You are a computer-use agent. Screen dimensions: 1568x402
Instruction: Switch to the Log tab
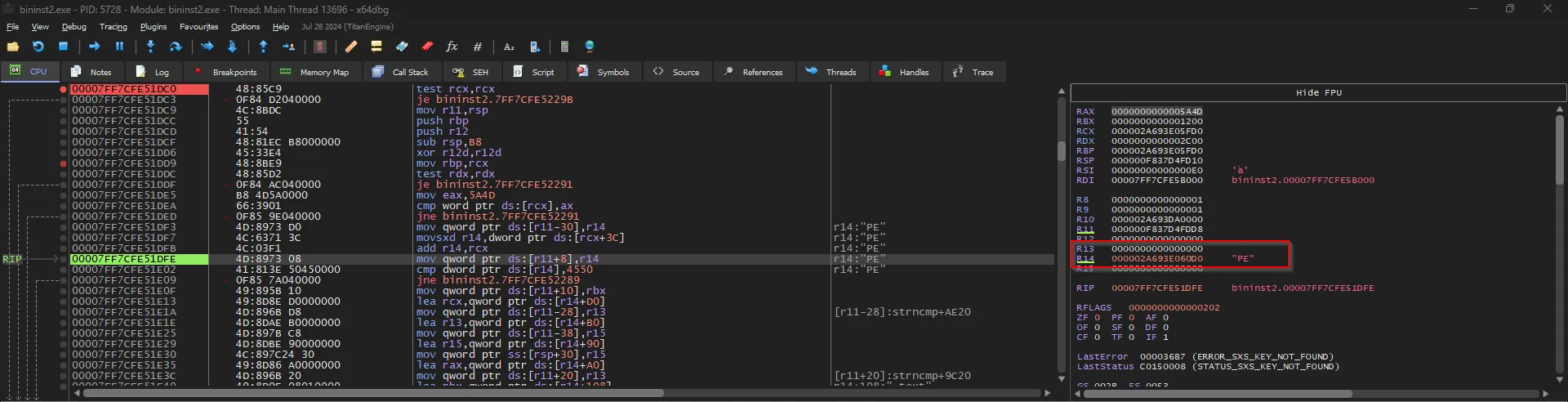(153, 72)
